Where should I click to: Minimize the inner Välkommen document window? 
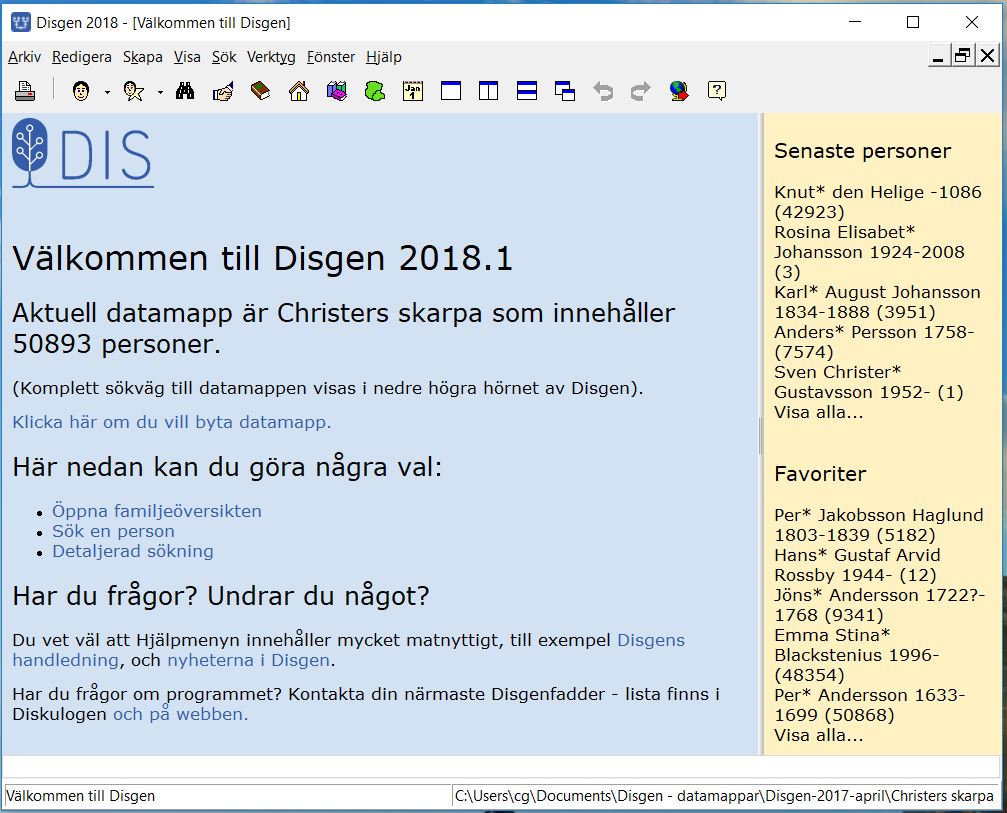pyautogui.click(x=938, y=56)
